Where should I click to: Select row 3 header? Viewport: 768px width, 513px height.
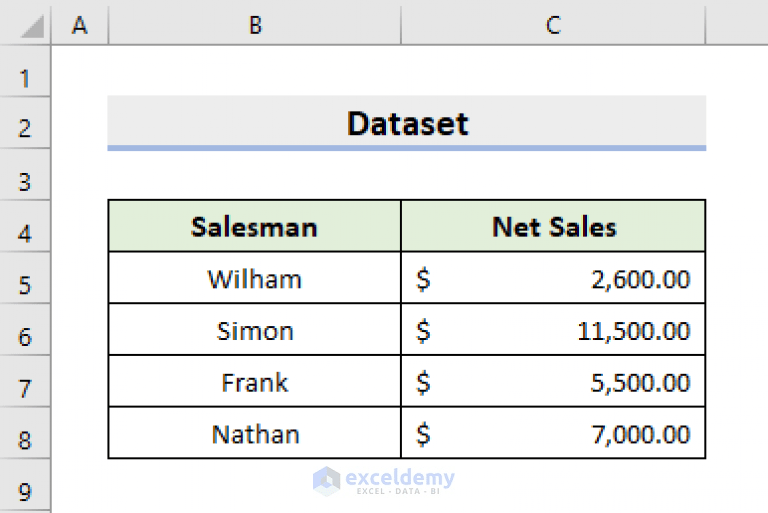[x=25, y=175]
